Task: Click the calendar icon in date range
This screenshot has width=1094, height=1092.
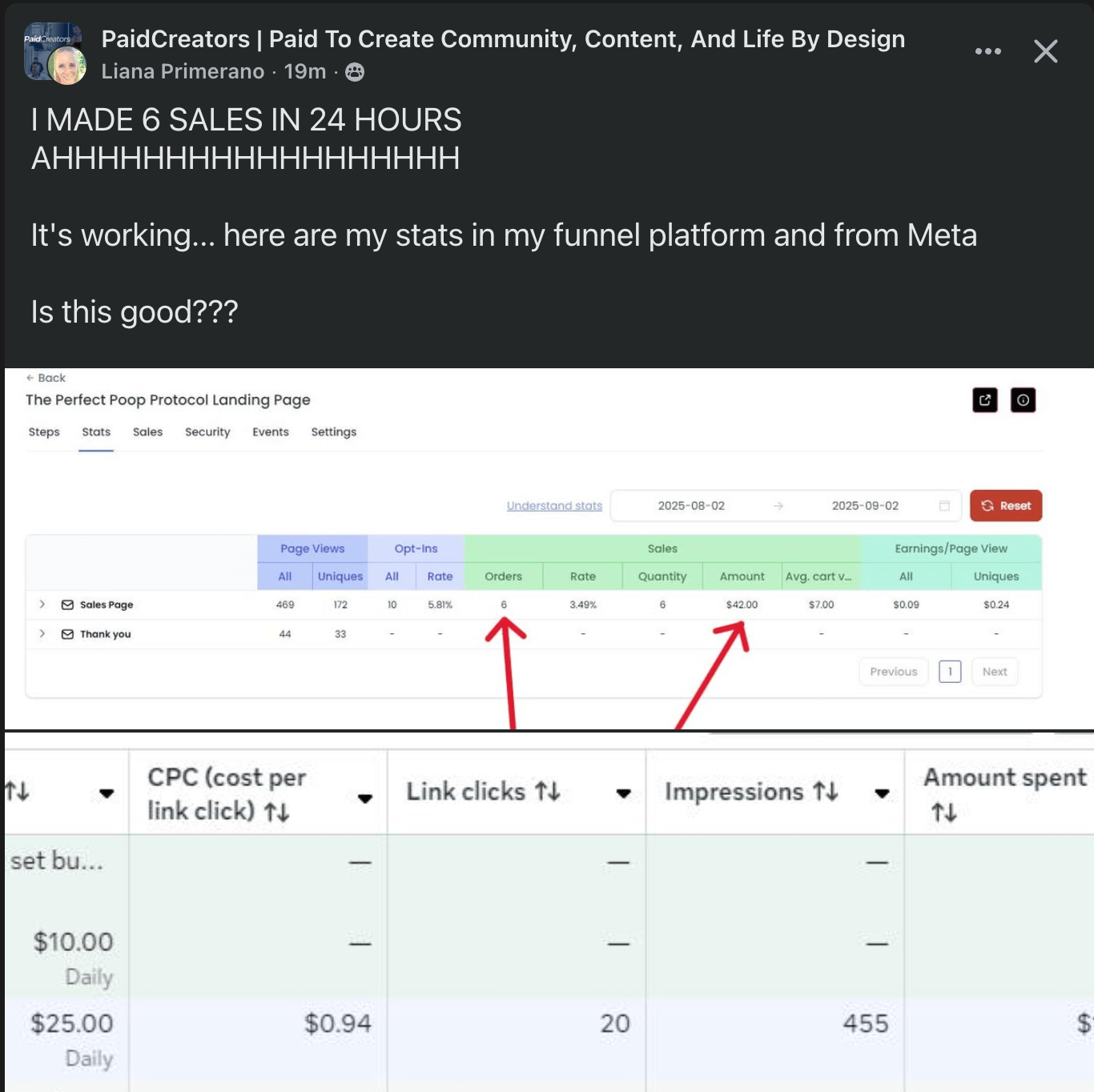Action: [x=944, y=506]
